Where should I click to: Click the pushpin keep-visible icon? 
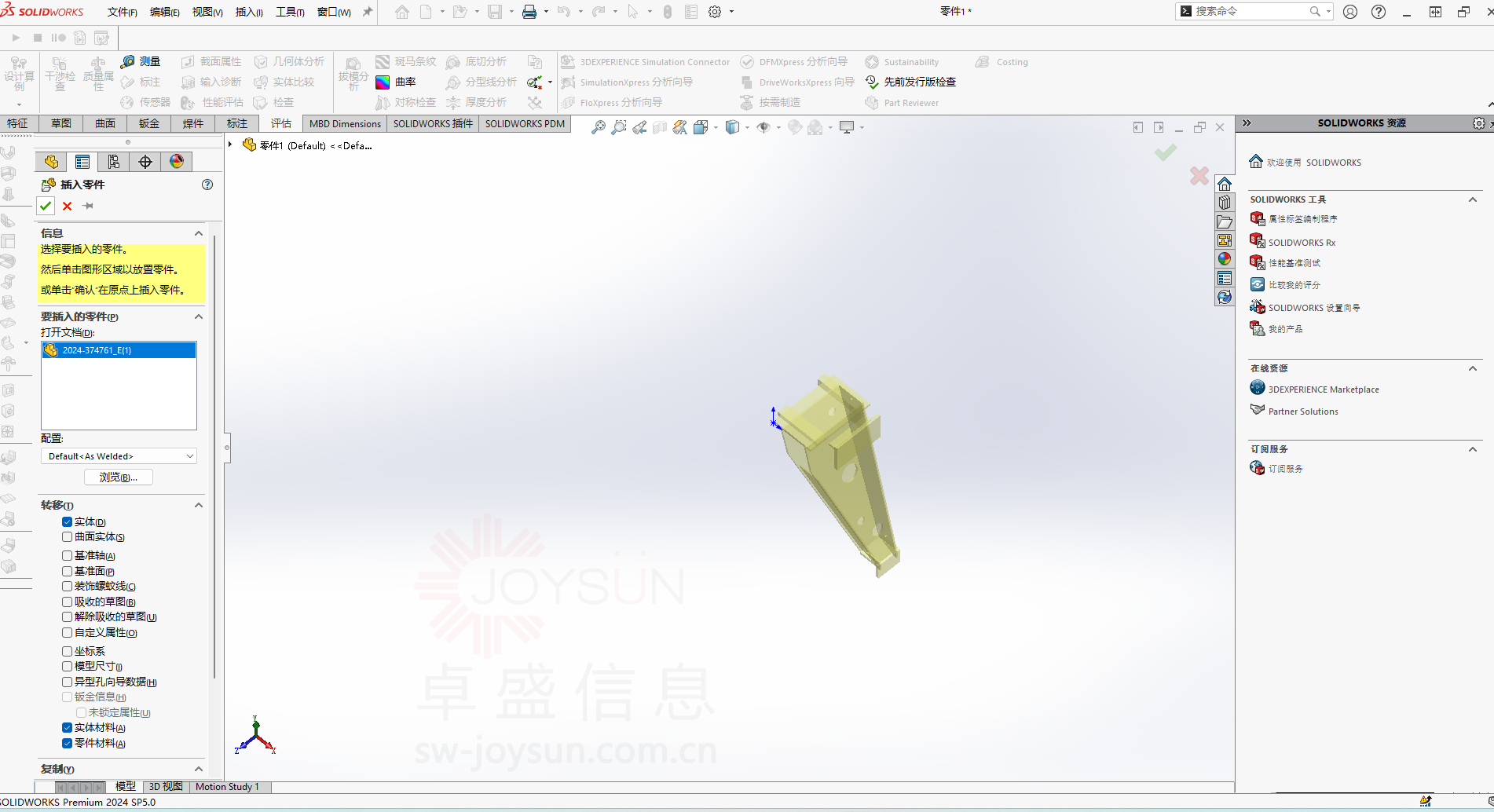[x=88, y=206]
